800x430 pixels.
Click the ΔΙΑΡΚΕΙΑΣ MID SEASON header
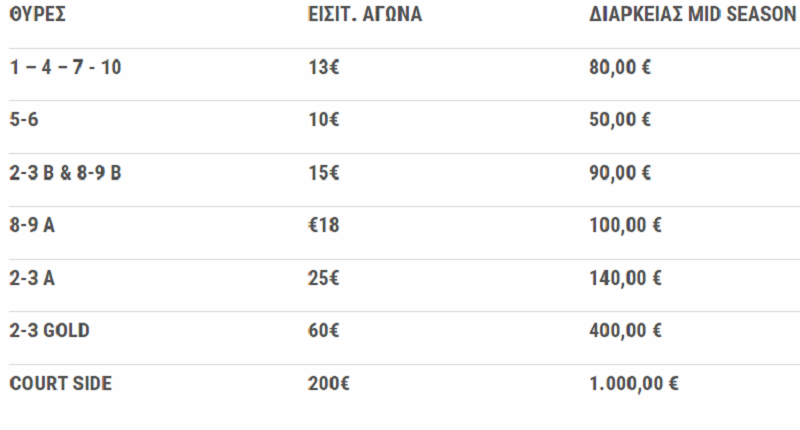(693, 14)
